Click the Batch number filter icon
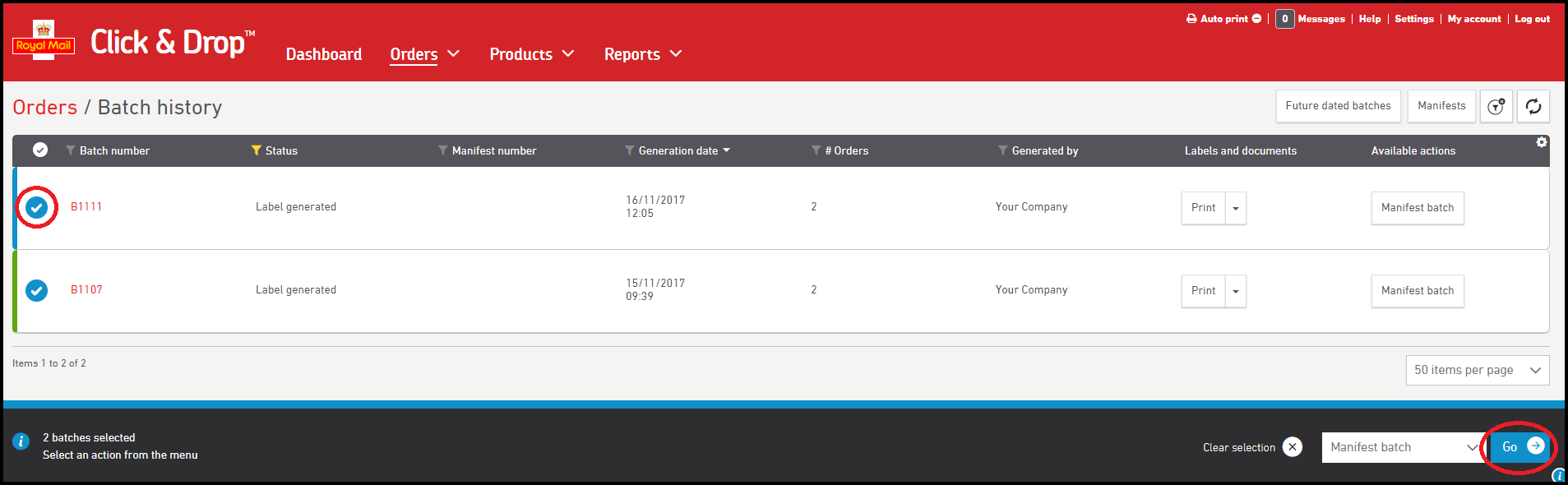Screen dimensions: 1568x485 (x=71, y=150)
